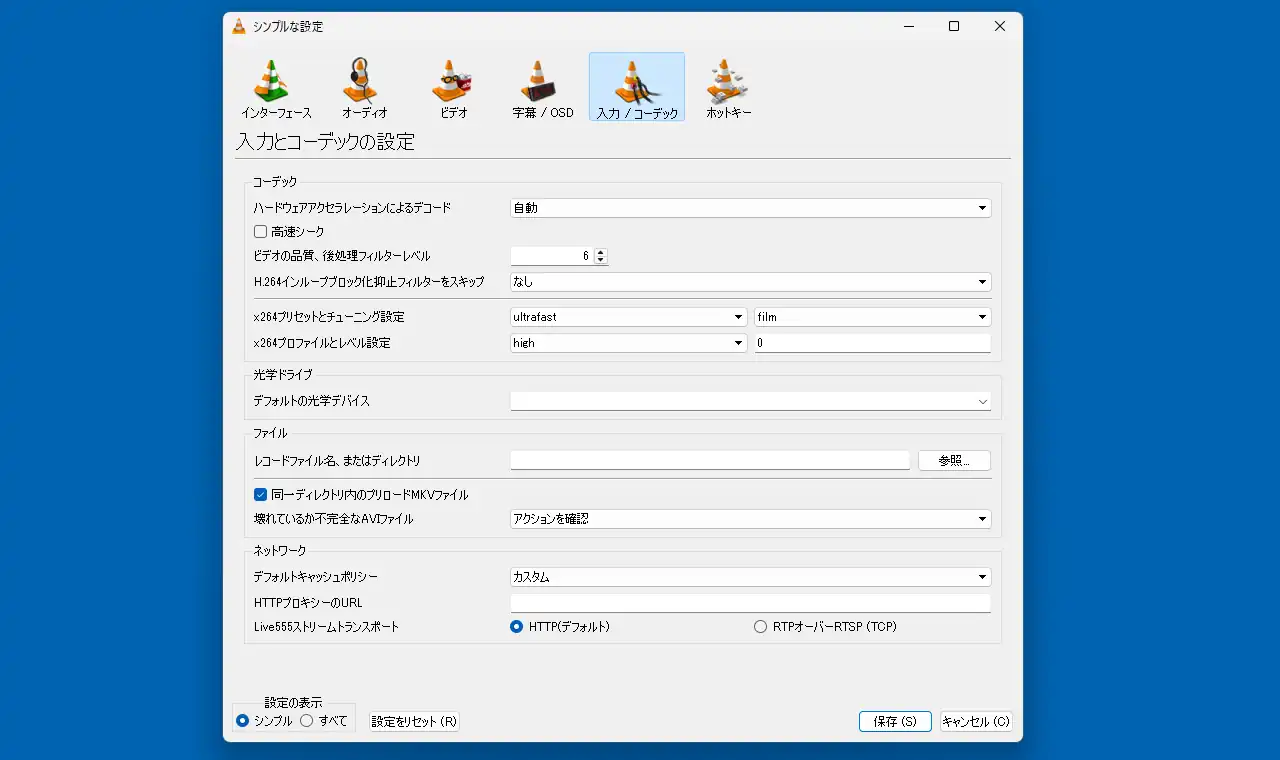Screen dimensions: 1280x760
Task: Open the オーディオ settings category
Action: (364, 87)
